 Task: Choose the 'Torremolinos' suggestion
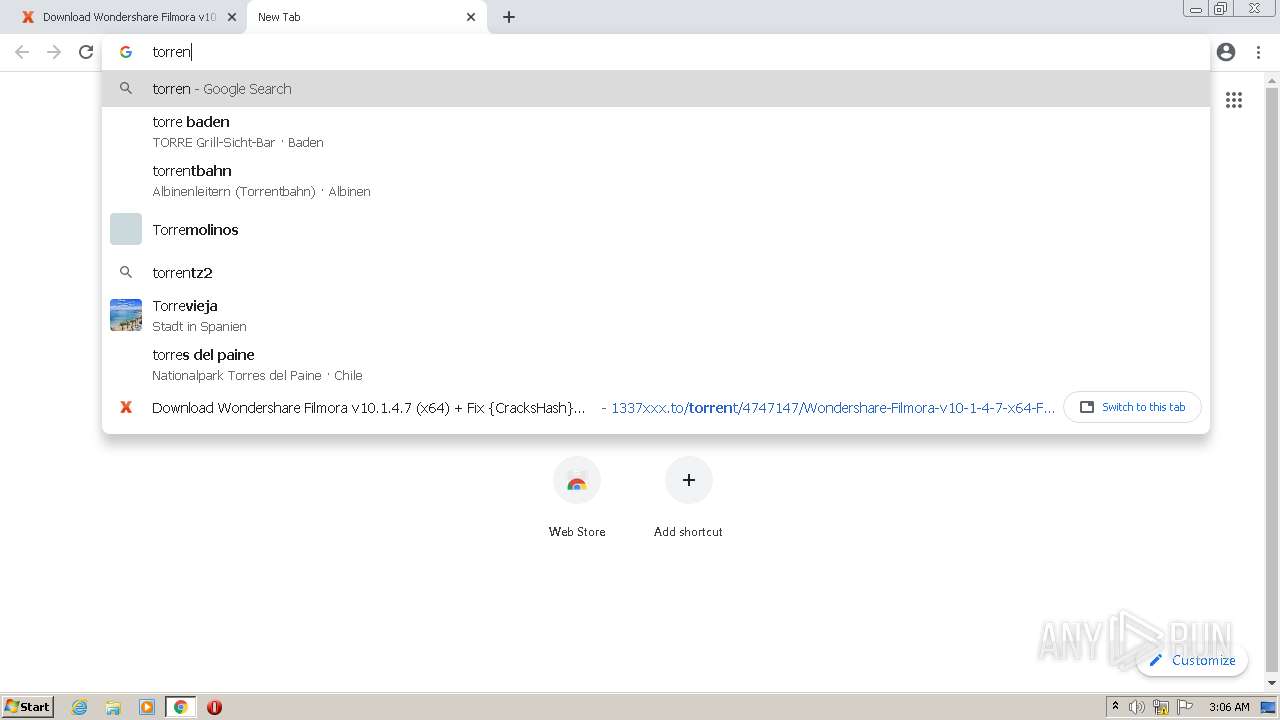click(x=656, y=229)
